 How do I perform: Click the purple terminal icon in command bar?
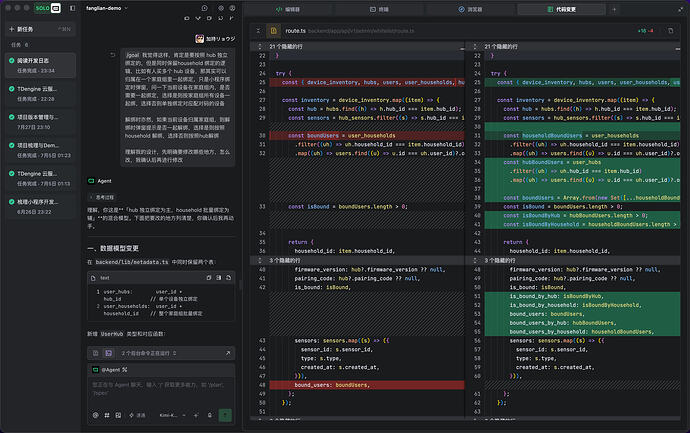pyautogui.click(x=109, y=353)
